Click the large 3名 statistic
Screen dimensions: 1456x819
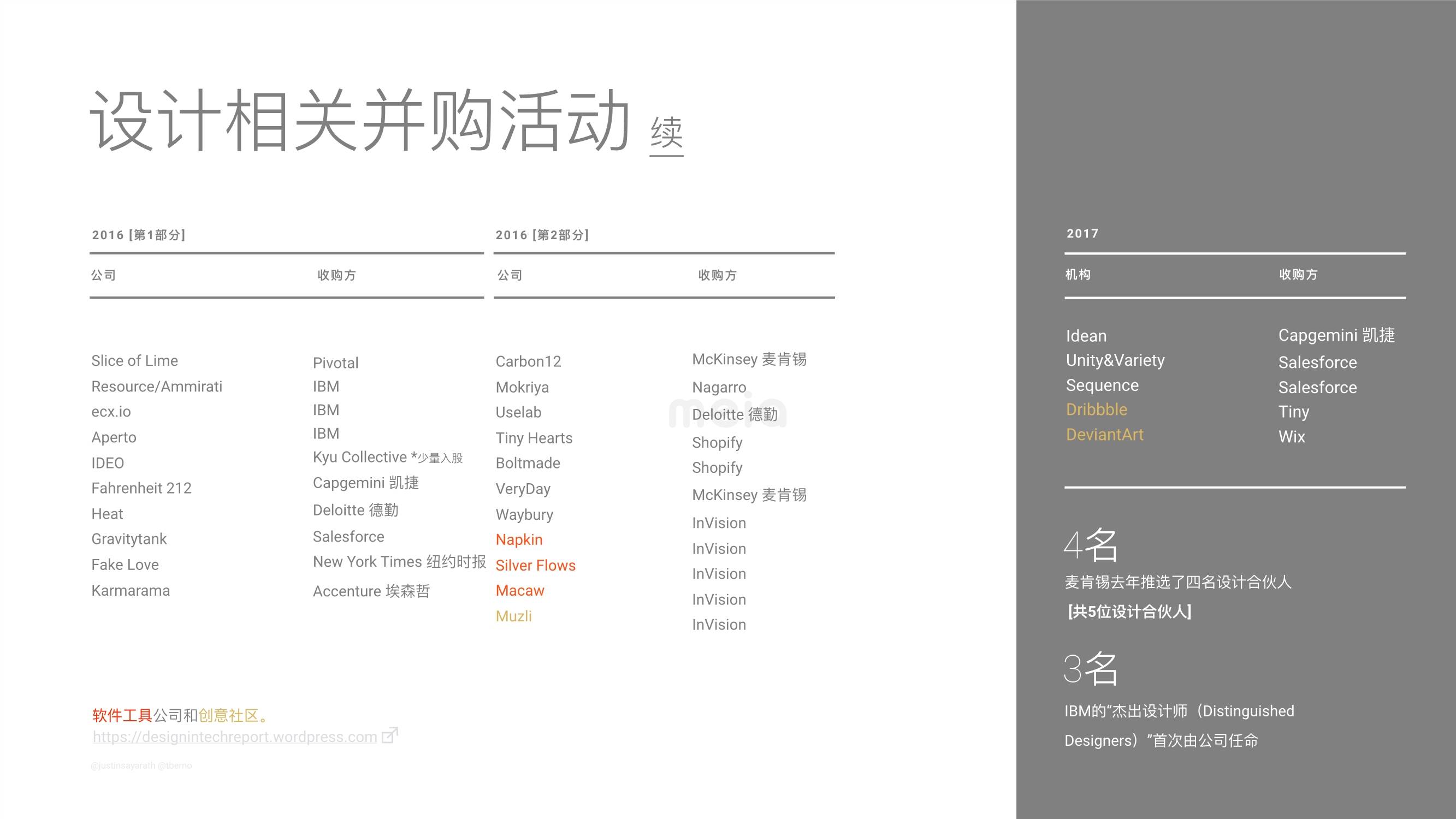(1090, 669)
